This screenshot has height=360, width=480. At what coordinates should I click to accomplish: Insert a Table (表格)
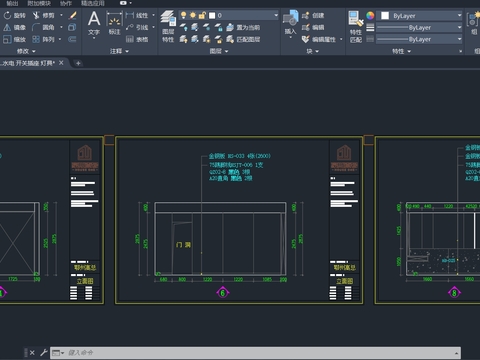(137, 39)
